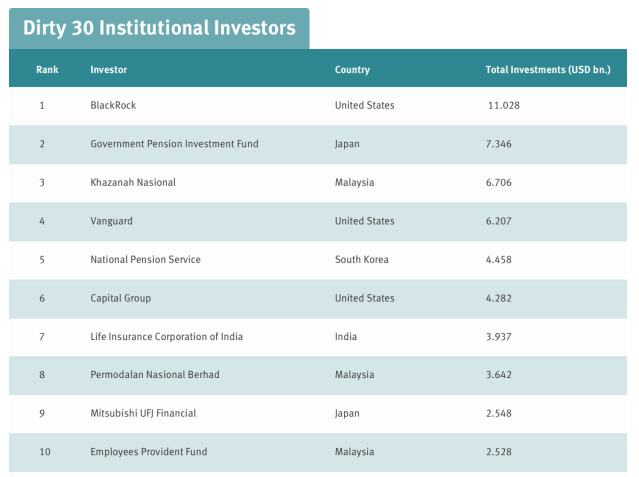Click the 11.028 total investment value
Screen dimensions: 639x477
(x=504, y=105)
